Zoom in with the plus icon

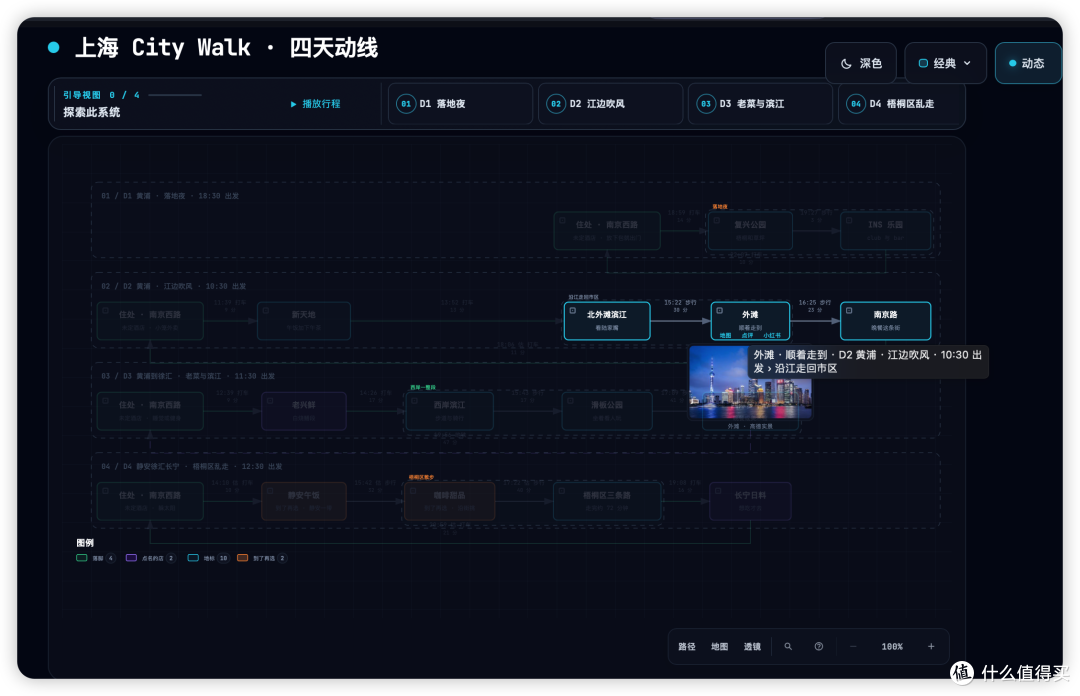(x=931, y=646)
